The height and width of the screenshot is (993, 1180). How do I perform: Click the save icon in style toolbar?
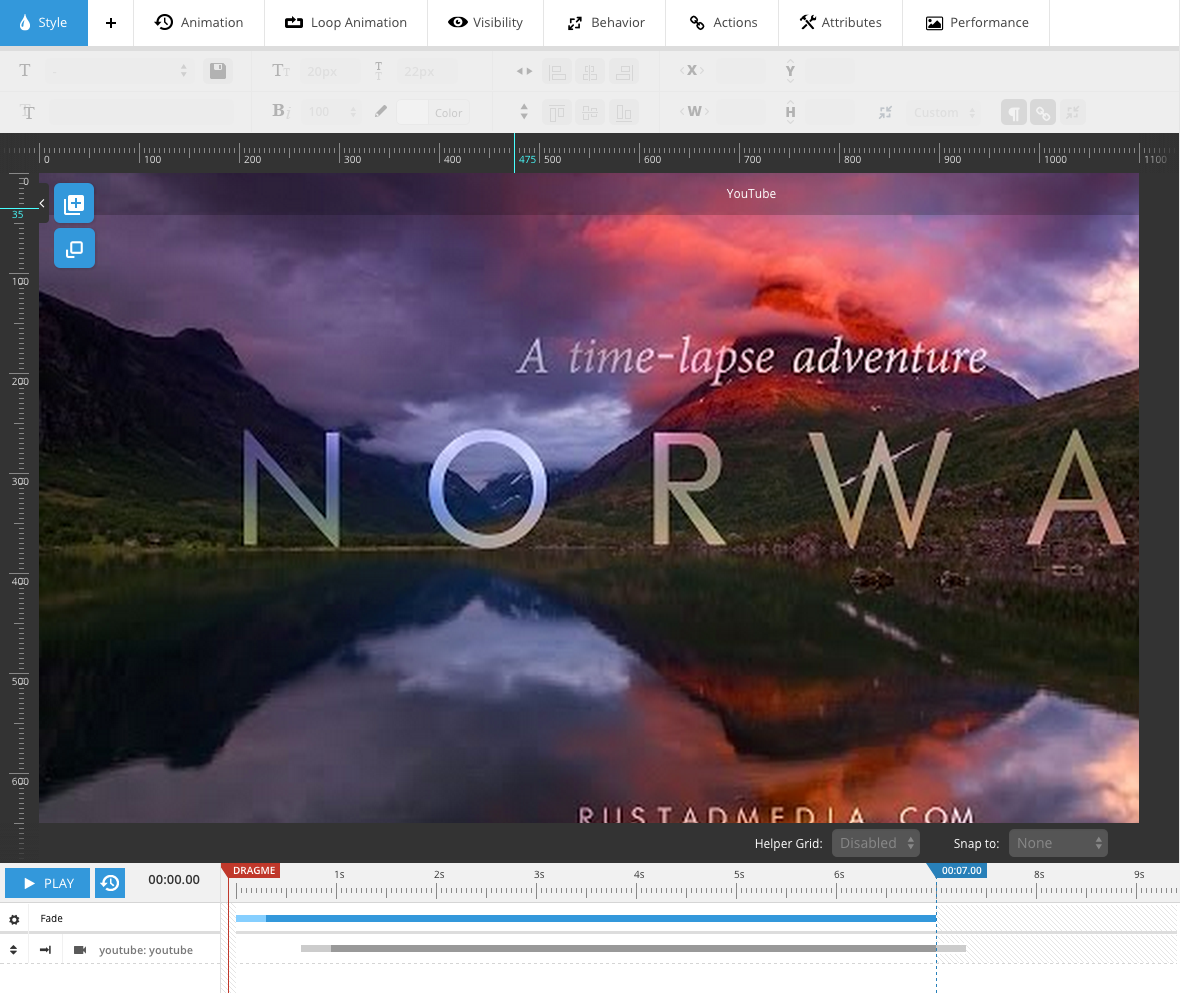click(217, 71)
